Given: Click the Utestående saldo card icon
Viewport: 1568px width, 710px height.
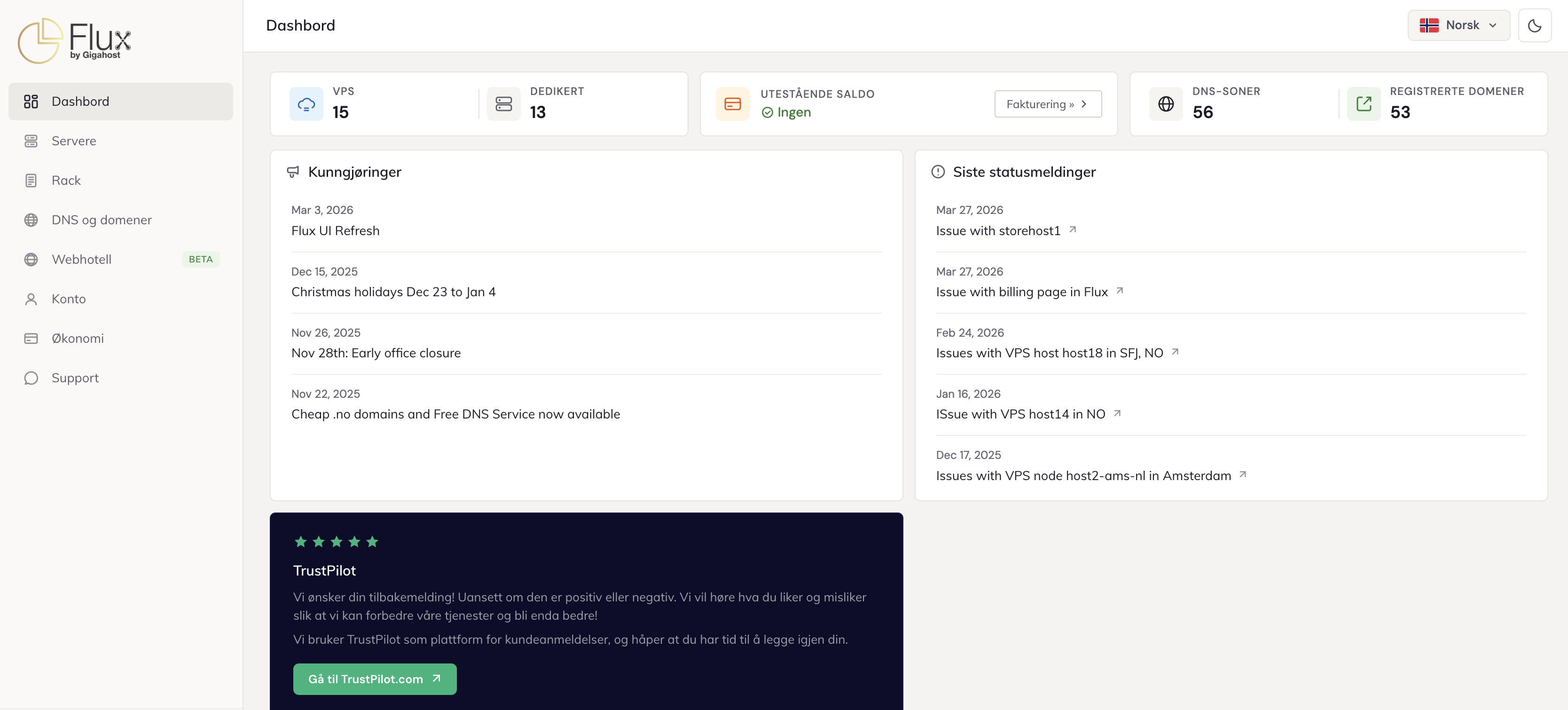Looking at the screenshot, I should pos(732,104).
